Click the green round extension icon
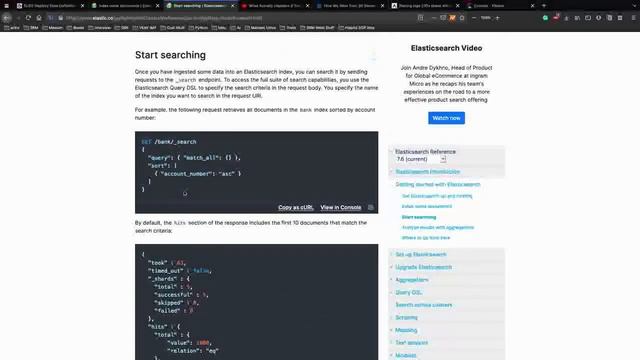Screen dimensions: 640x360 click(545, 18)
